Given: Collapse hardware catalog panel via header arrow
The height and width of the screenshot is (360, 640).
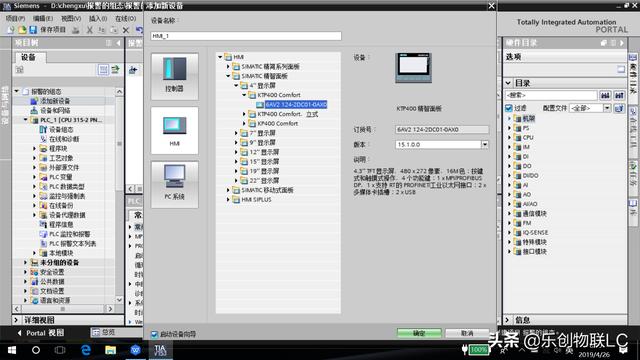Looking at the screenshot, I should pyautogui.click(x=622, y=43).
